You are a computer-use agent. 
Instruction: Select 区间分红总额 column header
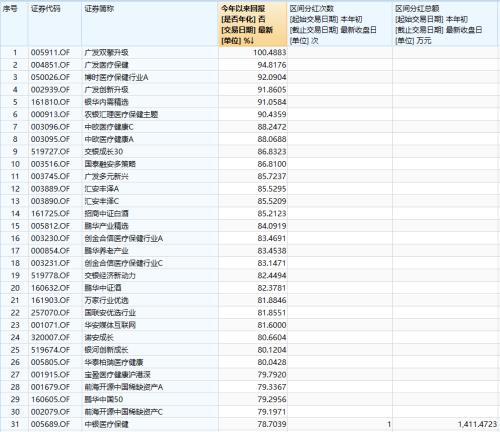point(446,24)
